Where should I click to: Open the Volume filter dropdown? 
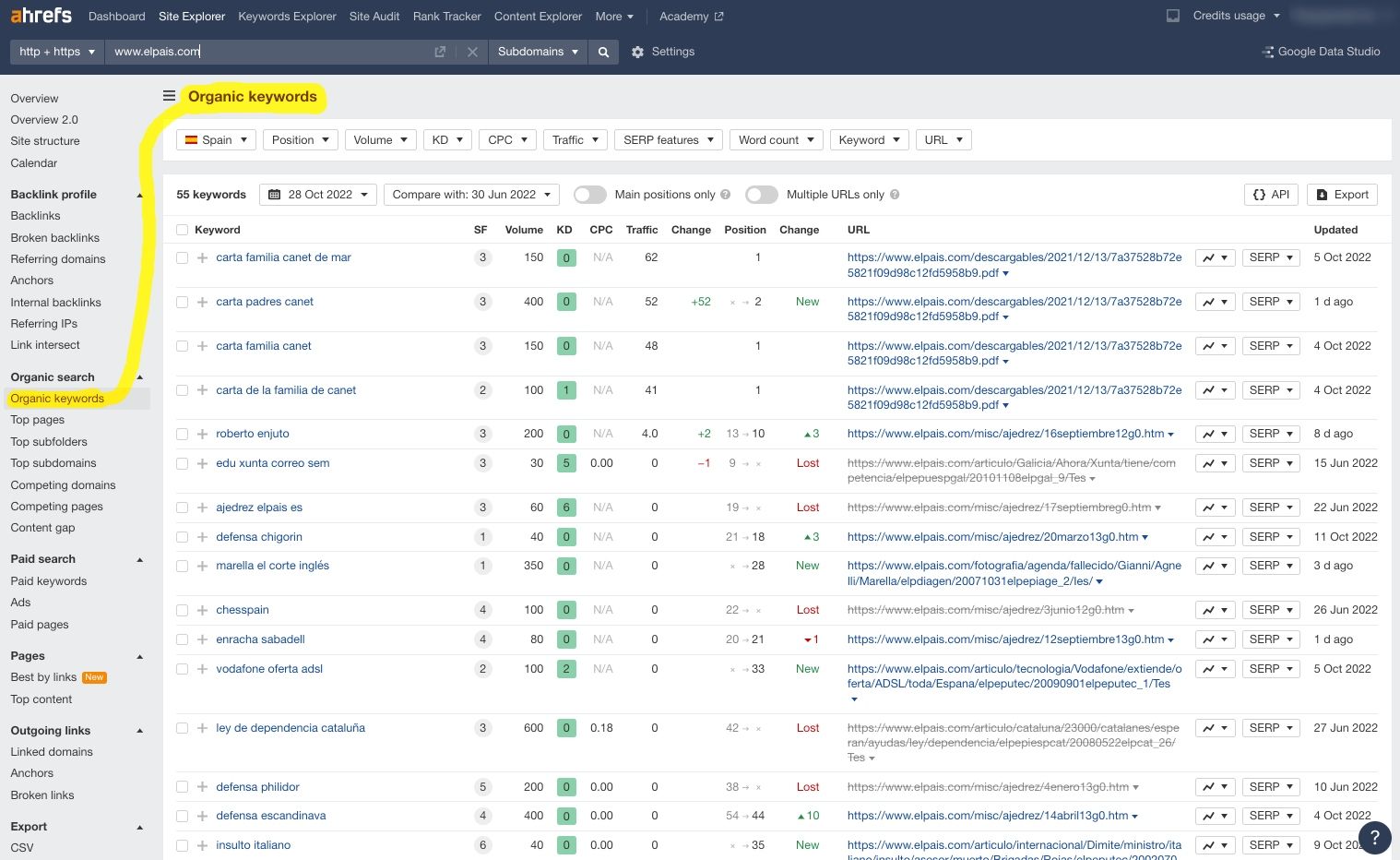(x=381, y=140)
